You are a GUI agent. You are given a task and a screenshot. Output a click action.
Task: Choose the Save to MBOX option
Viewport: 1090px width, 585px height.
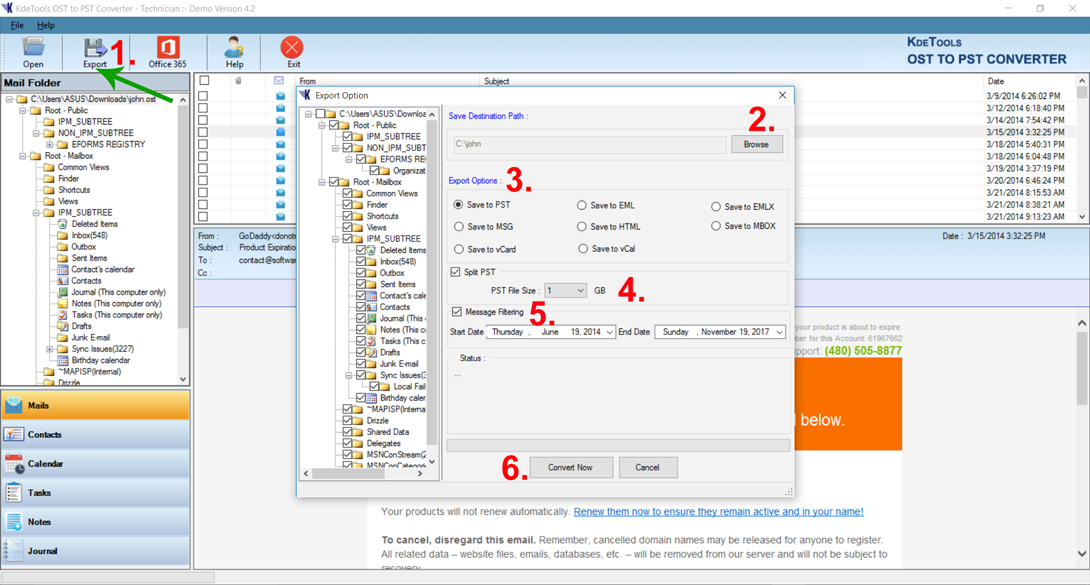pos(716,226)
